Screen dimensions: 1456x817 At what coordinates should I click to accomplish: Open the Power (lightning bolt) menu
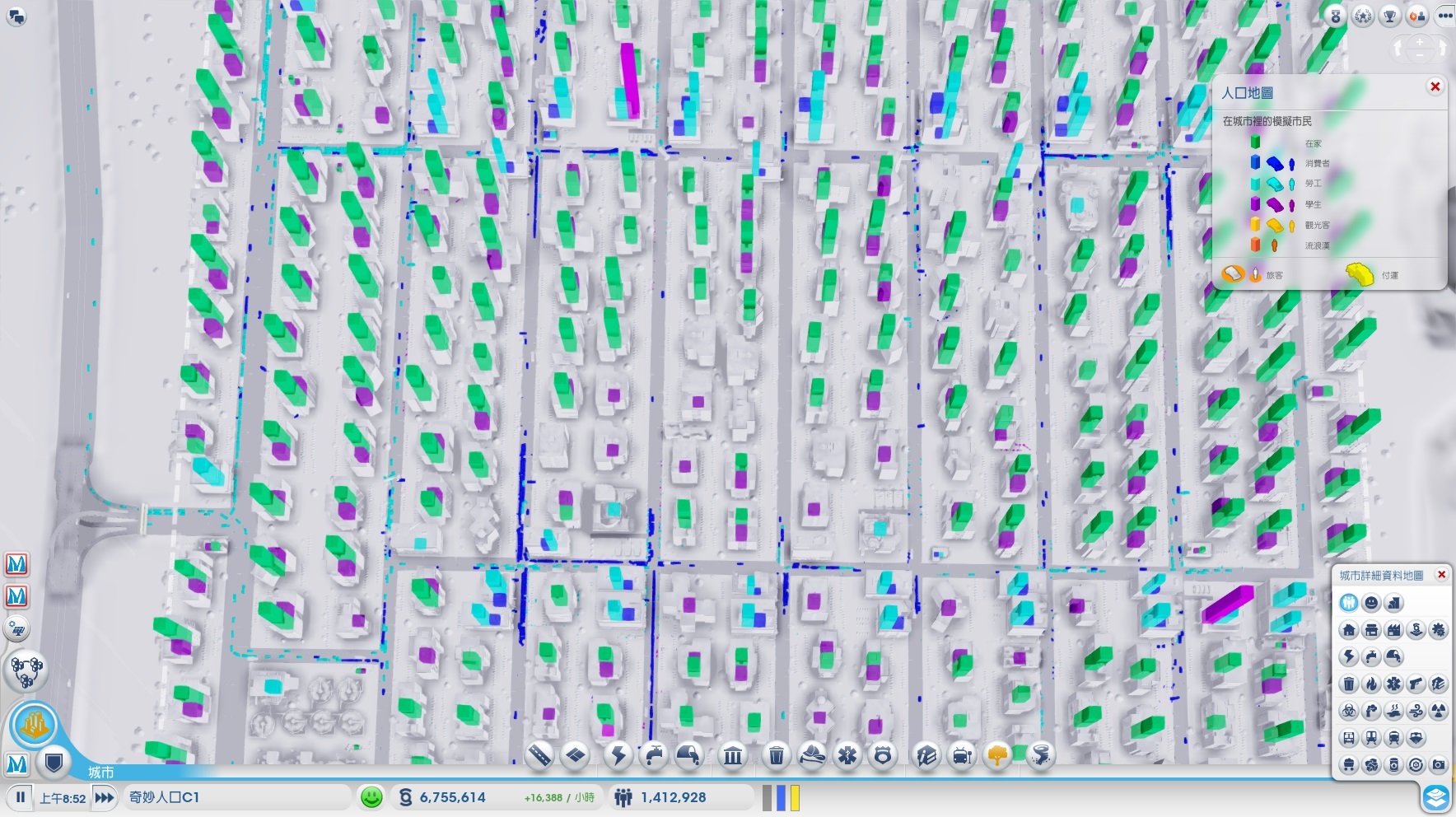pyautogui.click(x=618, y=754)
